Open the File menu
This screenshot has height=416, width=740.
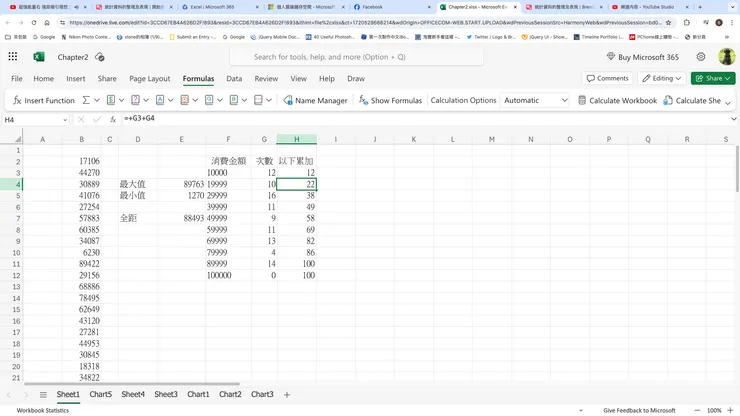coord(17,78)
